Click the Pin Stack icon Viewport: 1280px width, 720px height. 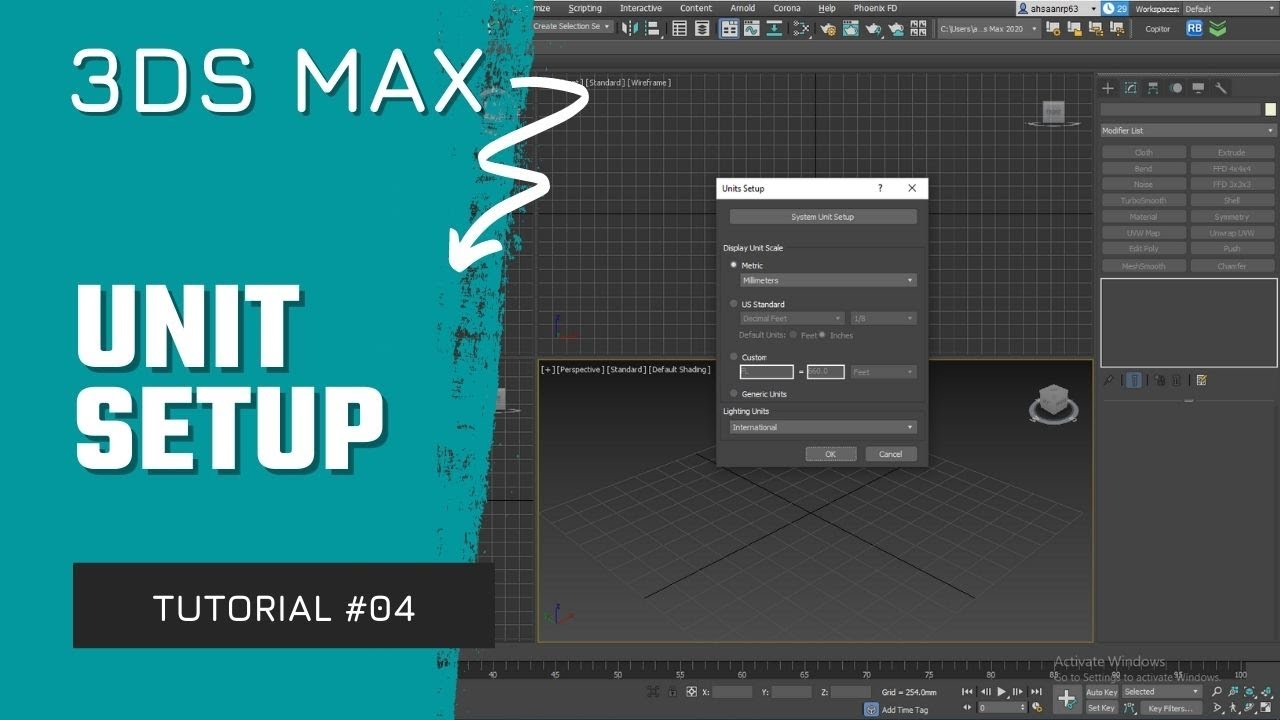point(1108,380)
